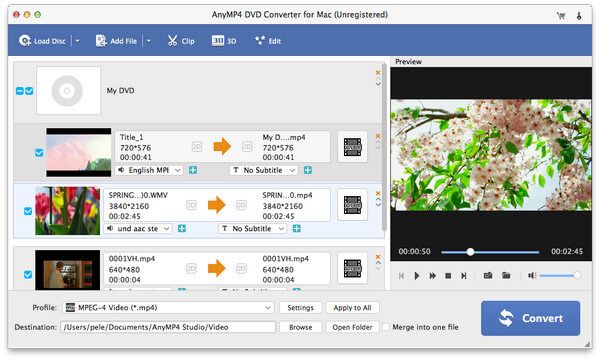Click the flower preview video frame

(491, 155)
